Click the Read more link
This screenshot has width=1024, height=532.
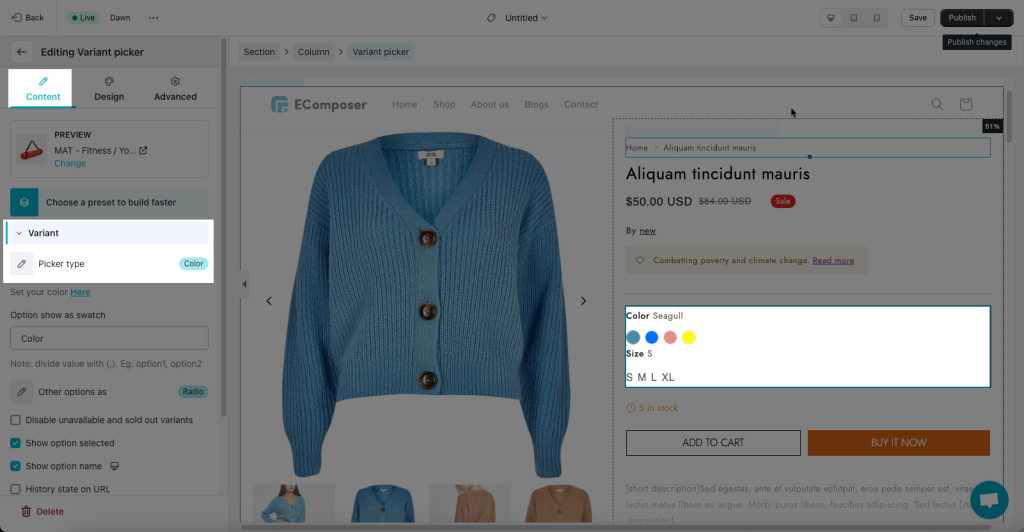point(833,260)
